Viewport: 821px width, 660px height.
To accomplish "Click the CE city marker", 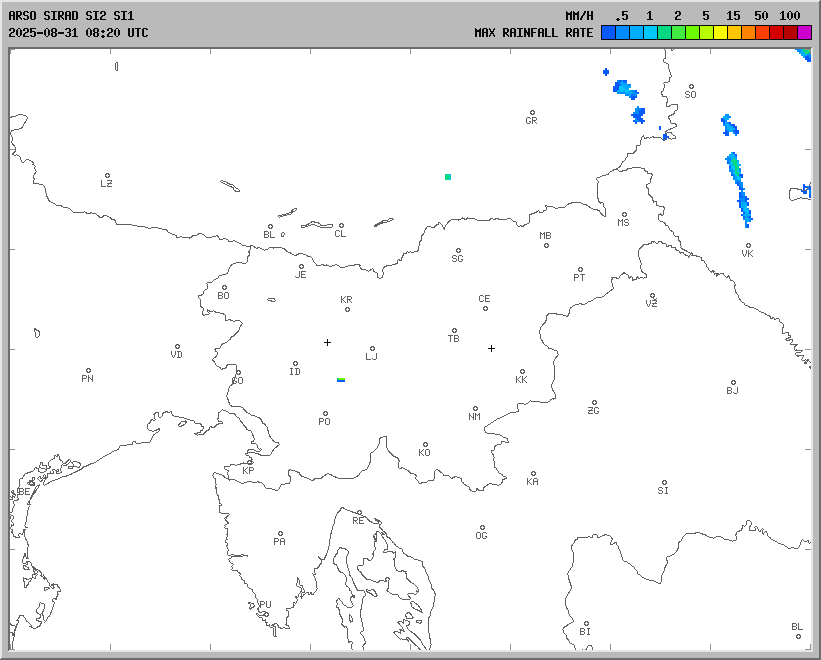I will 485,307.
